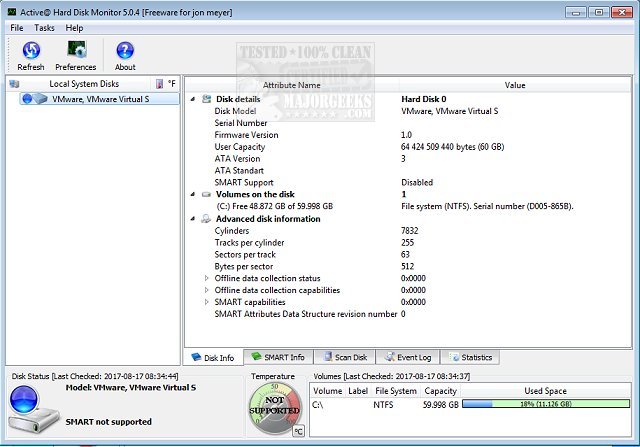Select the ATA Standart row
Image resolution: width=640 pixels, height=447 pixels.
click(408, 170)
